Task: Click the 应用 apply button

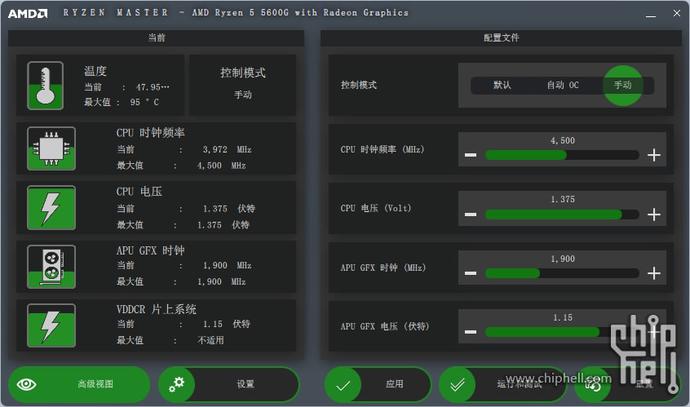Action: pyautogui.click(x=378, y=384)
